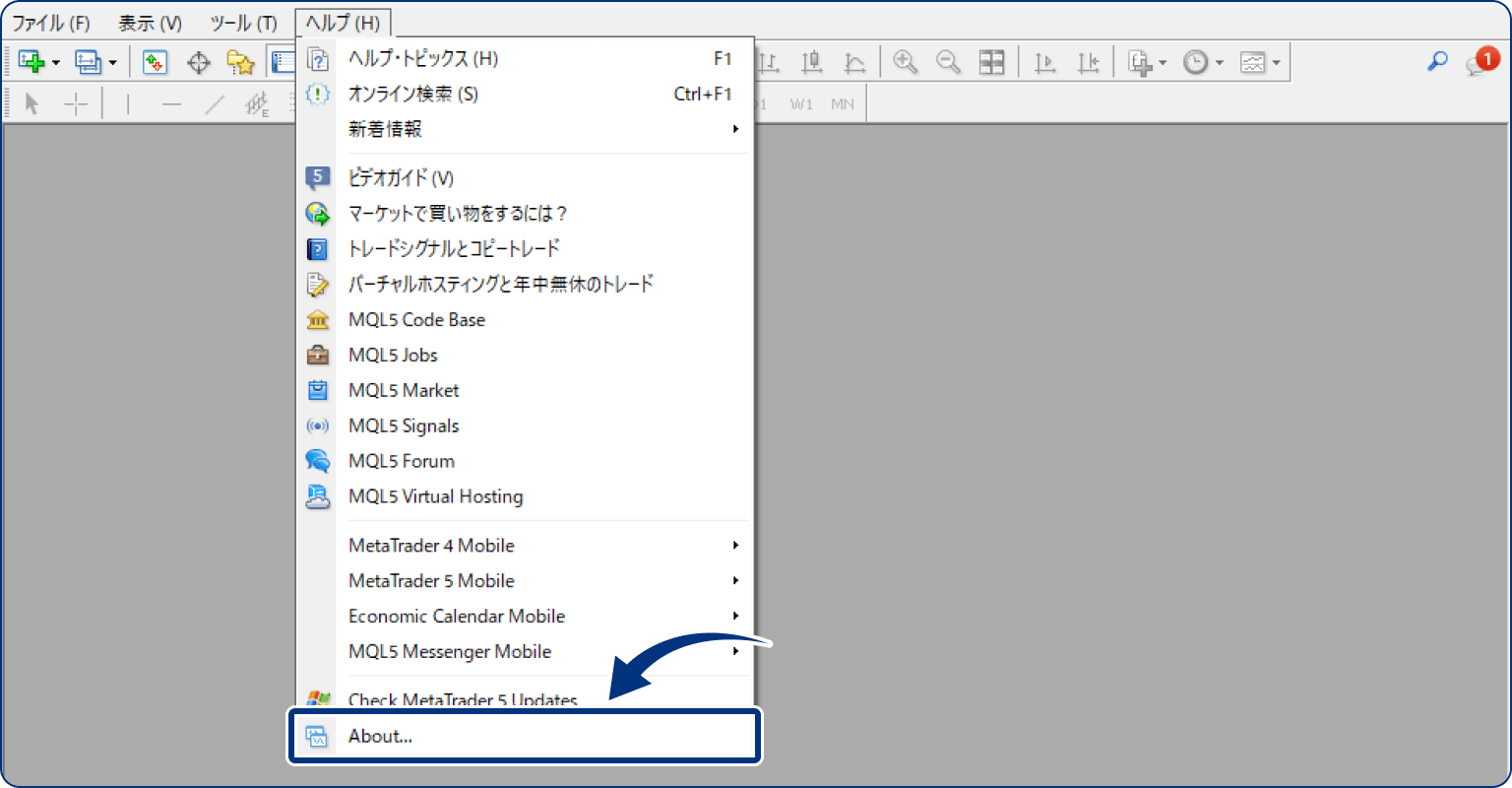The image size is (1512, 788).
Task: Select the MN timeframe button
Action: click(x=843, y=103)
